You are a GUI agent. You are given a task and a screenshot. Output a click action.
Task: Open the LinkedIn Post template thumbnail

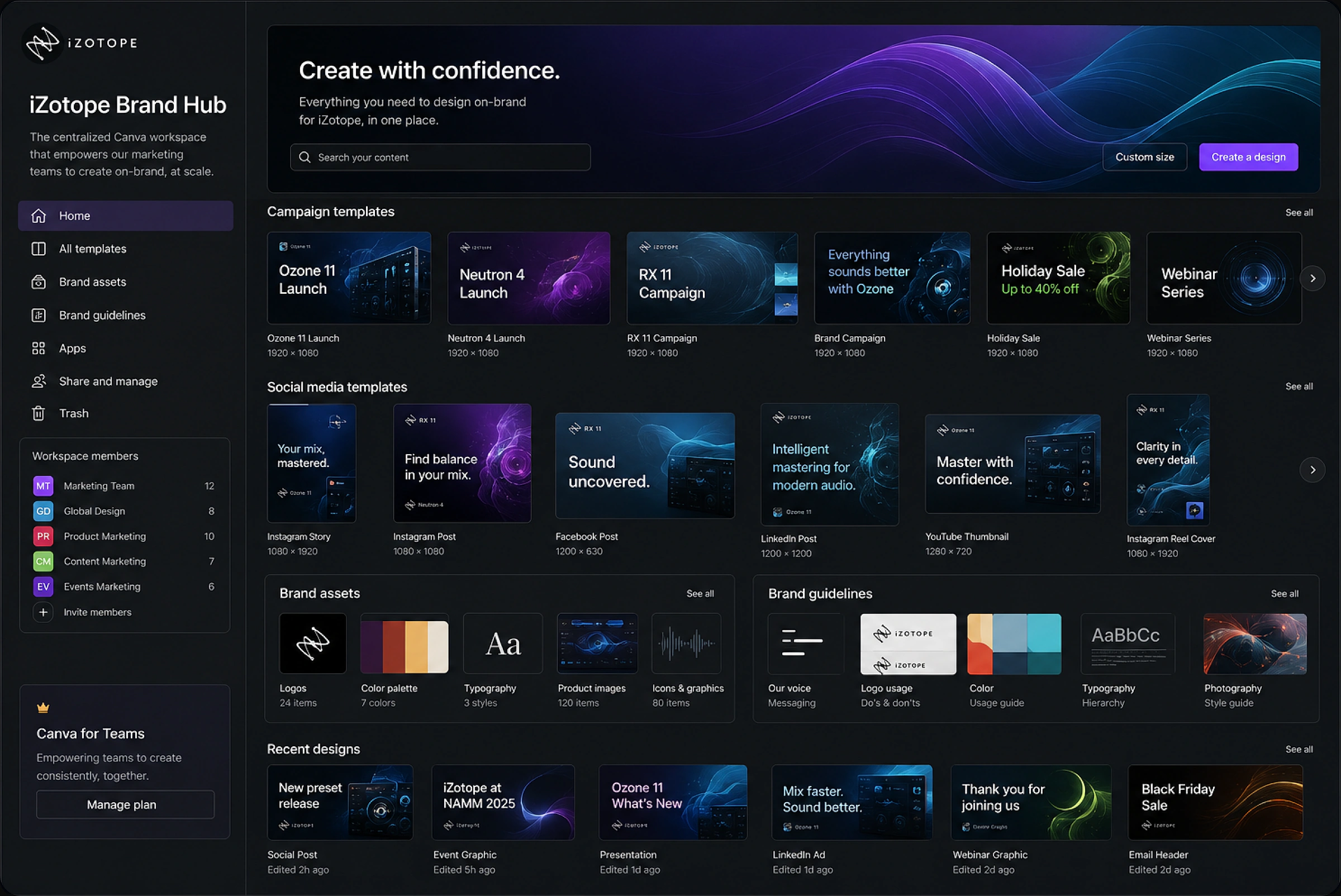pyautogui.click(x=829, y=465)
